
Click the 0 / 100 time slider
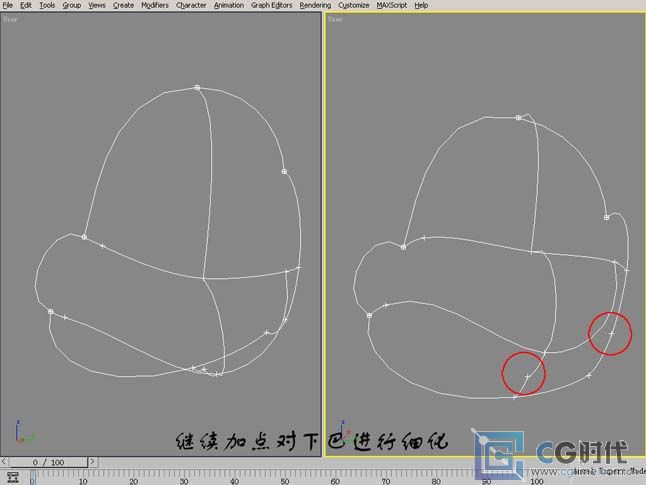[x=48, y=462]
